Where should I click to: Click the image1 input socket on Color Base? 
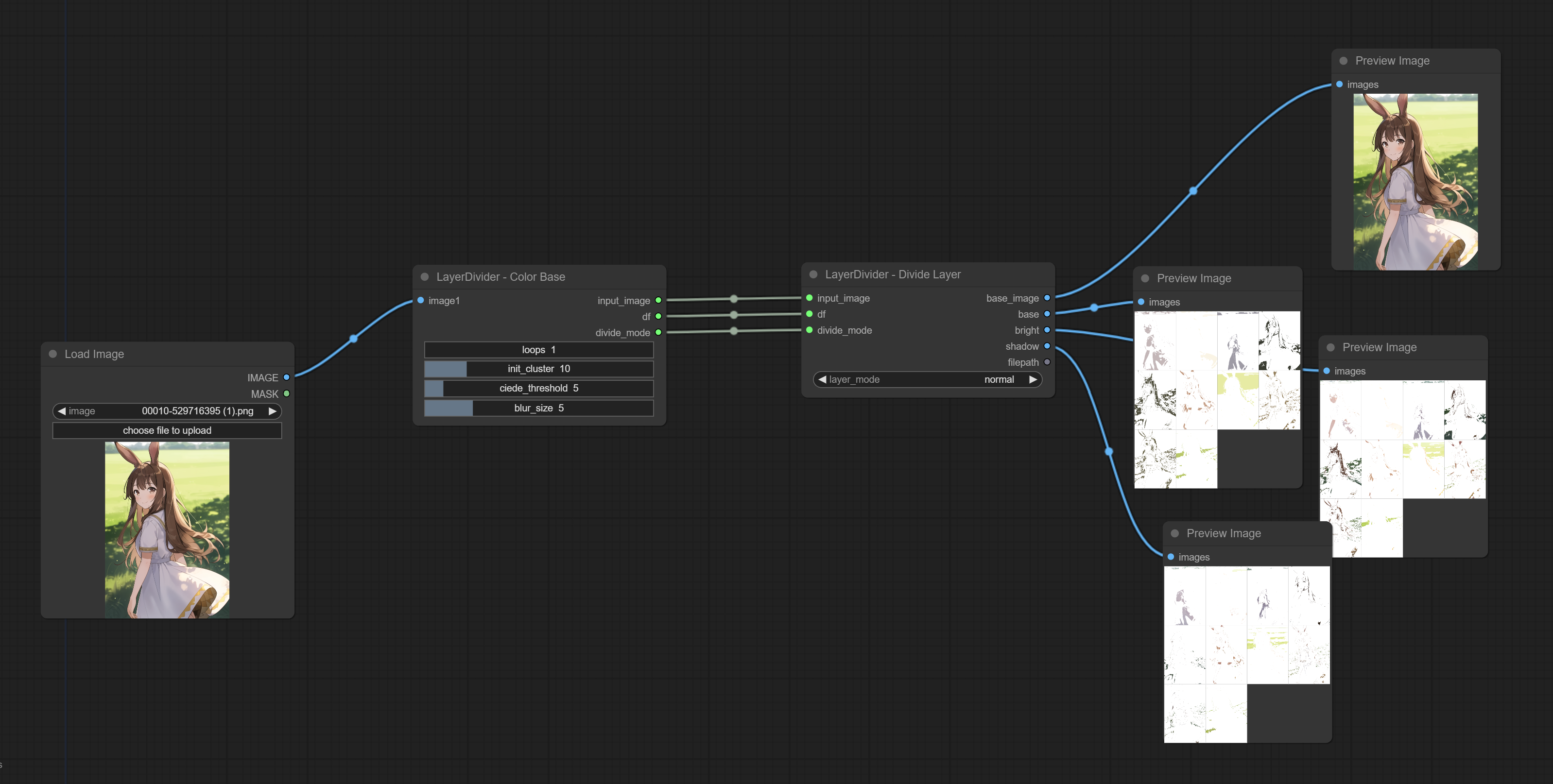(421, 300)
